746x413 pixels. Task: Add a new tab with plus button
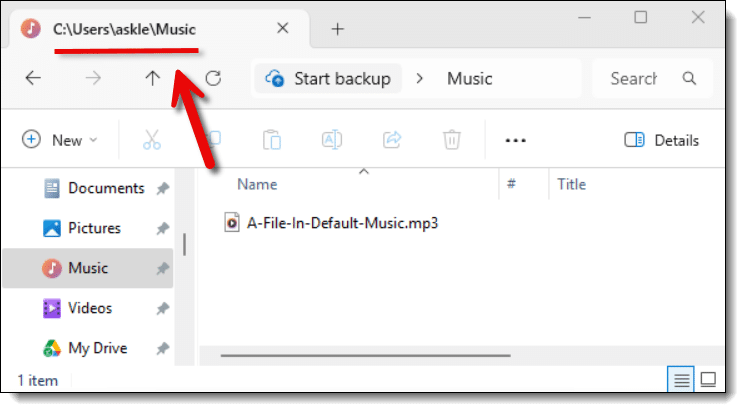(337, 30)
